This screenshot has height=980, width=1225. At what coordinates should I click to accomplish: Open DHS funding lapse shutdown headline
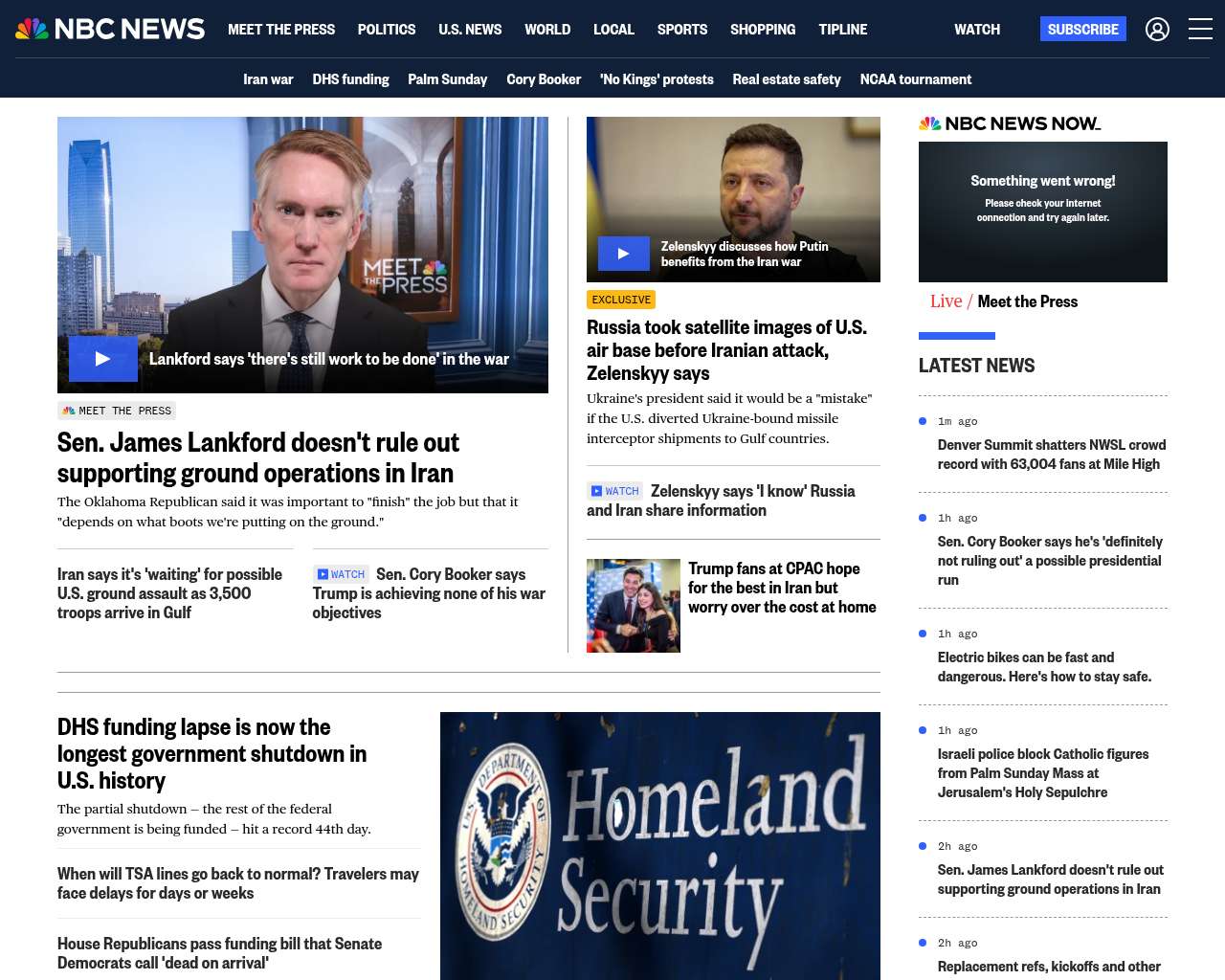(212, 754)
